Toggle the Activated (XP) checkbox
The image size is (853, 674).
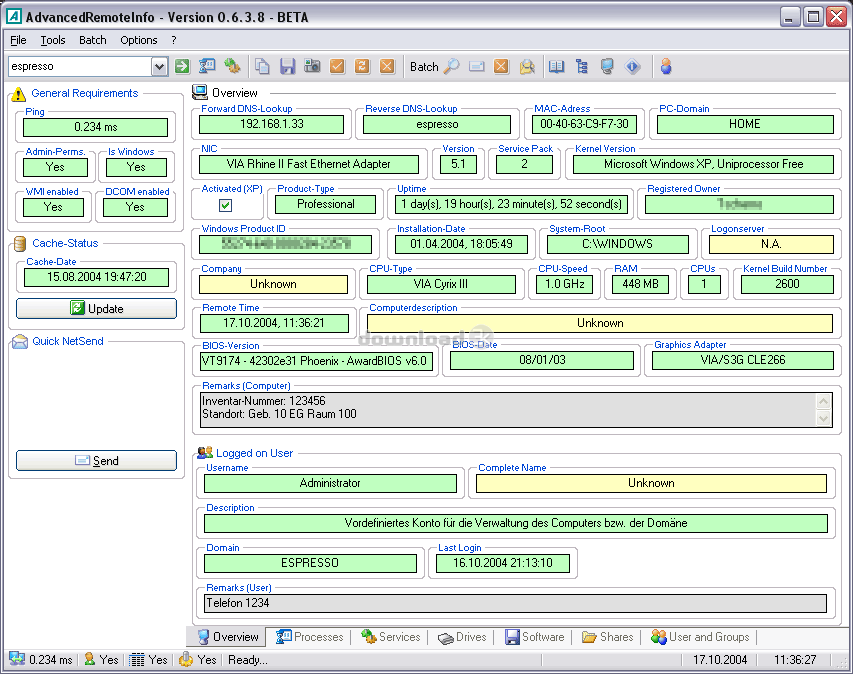click(x=225, y=205)
